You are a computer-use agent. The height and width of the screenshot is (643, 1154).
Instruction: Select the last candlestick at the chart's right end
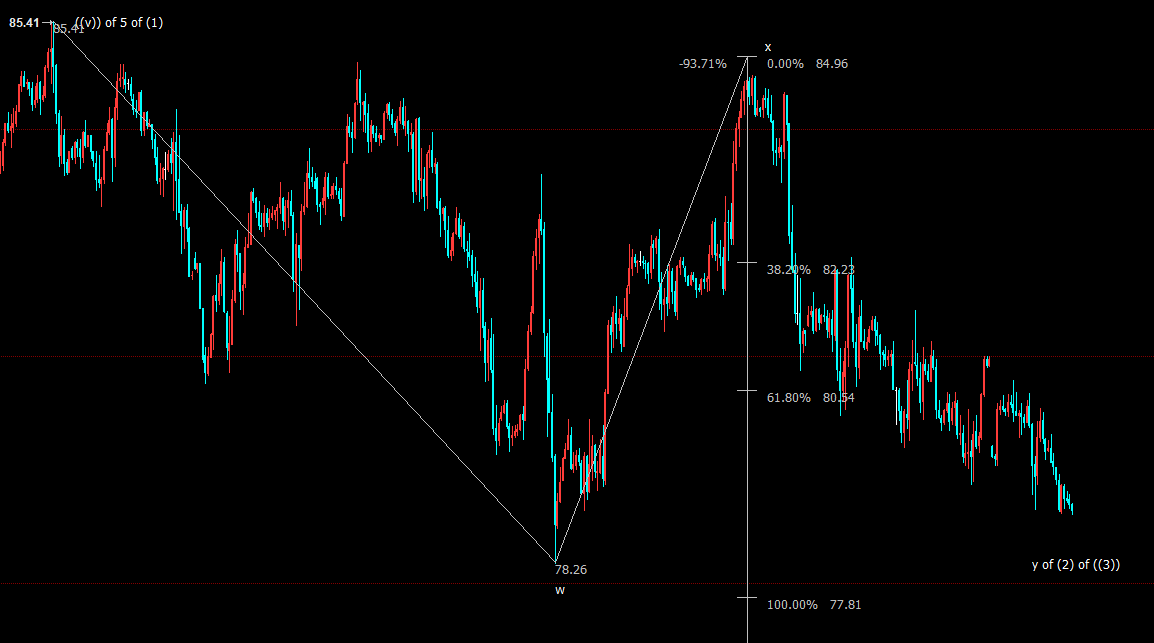coord(1072,510)
